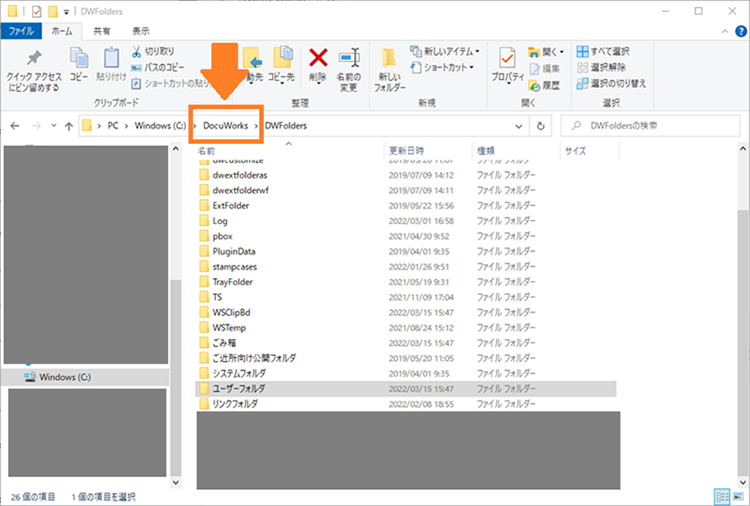
Task: Create a New folder (新しいフォルダー)
Action: 389,70
